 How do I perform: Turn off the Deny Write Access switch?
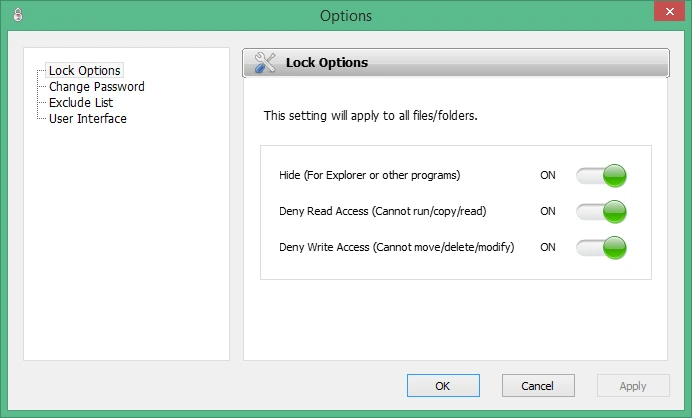(x=601, y=248)
